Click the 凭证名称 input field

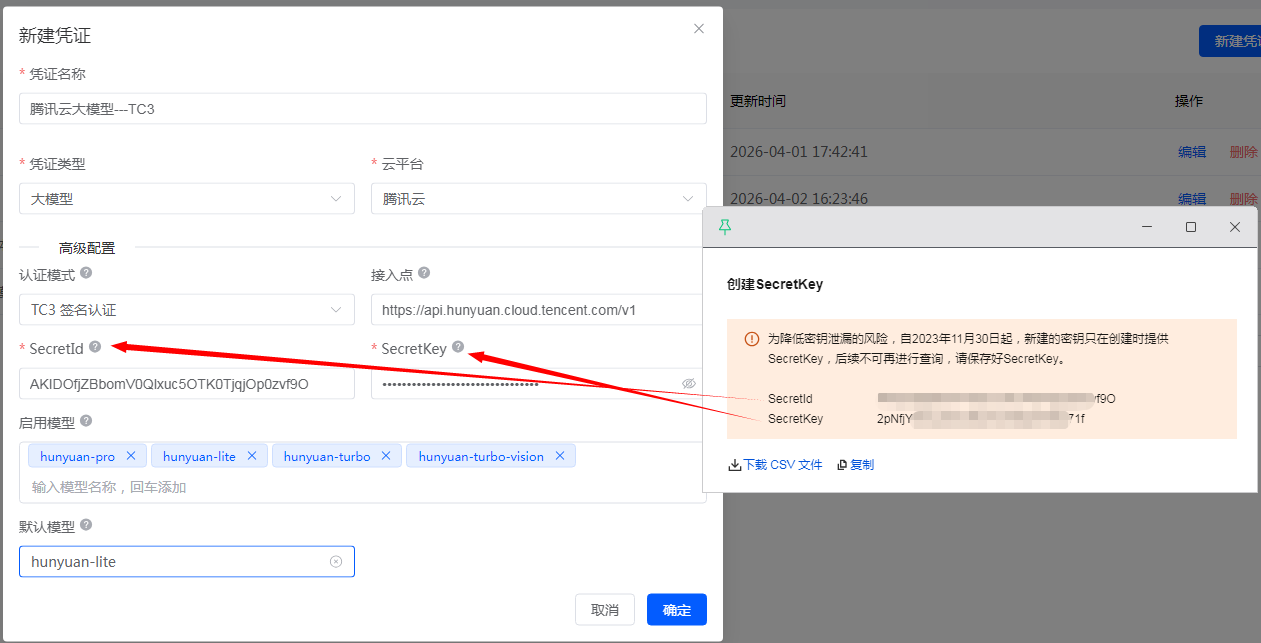pos(363,109)
